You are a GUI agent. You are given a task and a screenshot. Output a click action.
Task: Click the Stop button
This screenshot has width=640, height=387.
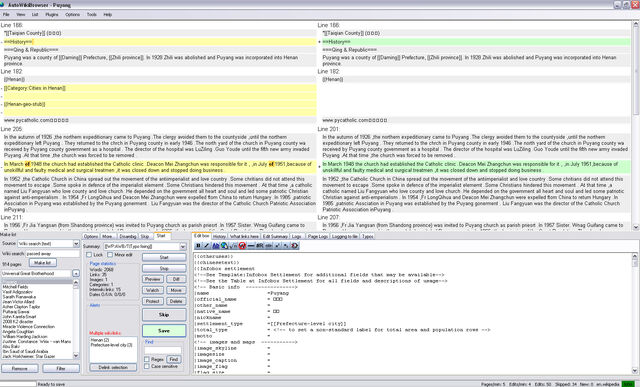[x=164, y=268]
